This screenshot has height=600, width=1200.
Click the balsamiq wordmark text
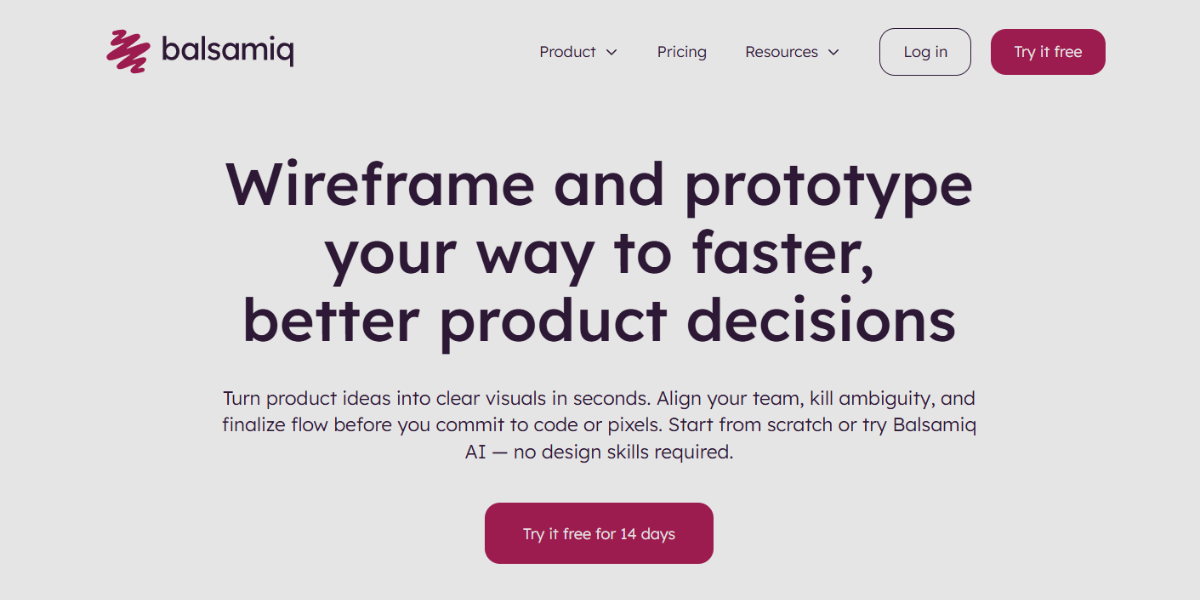pos(227,50)
